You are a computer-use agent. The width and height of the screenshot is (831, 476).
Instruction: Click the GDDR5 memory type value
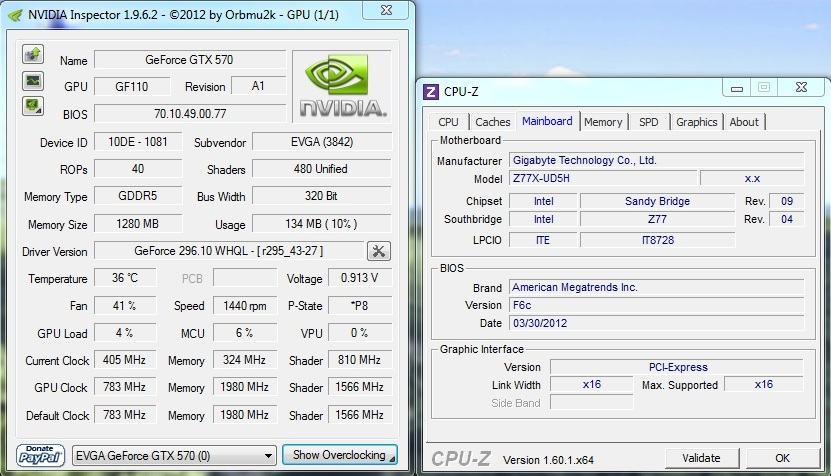point(138,196)
